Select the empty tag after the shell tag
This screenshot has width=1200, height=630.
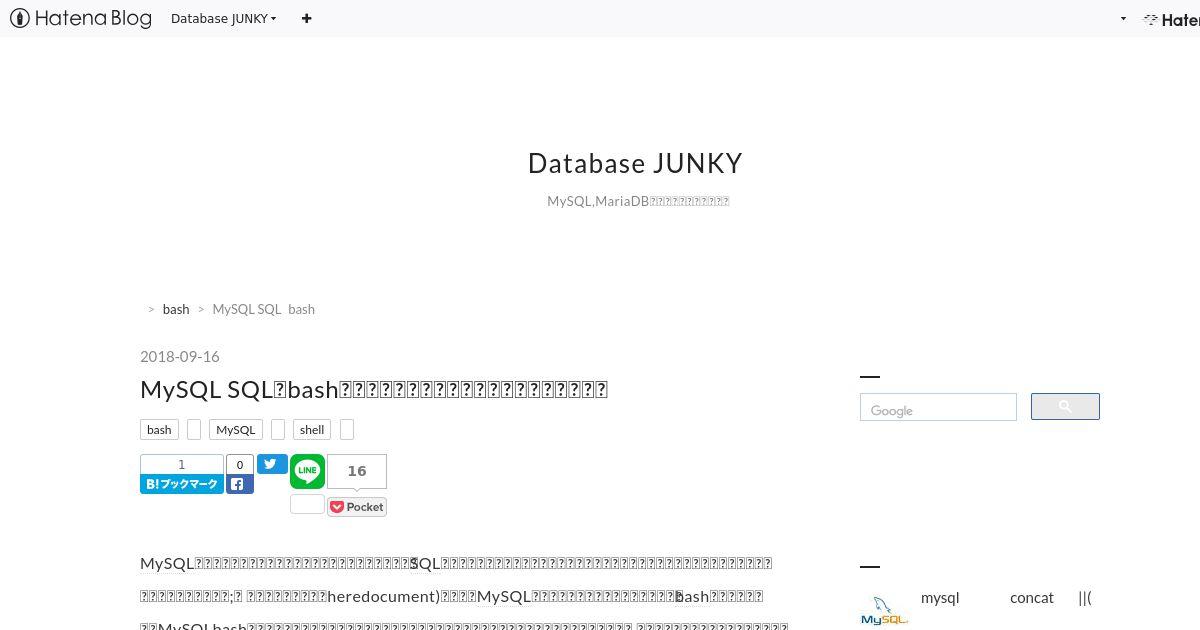click(347, 429)
